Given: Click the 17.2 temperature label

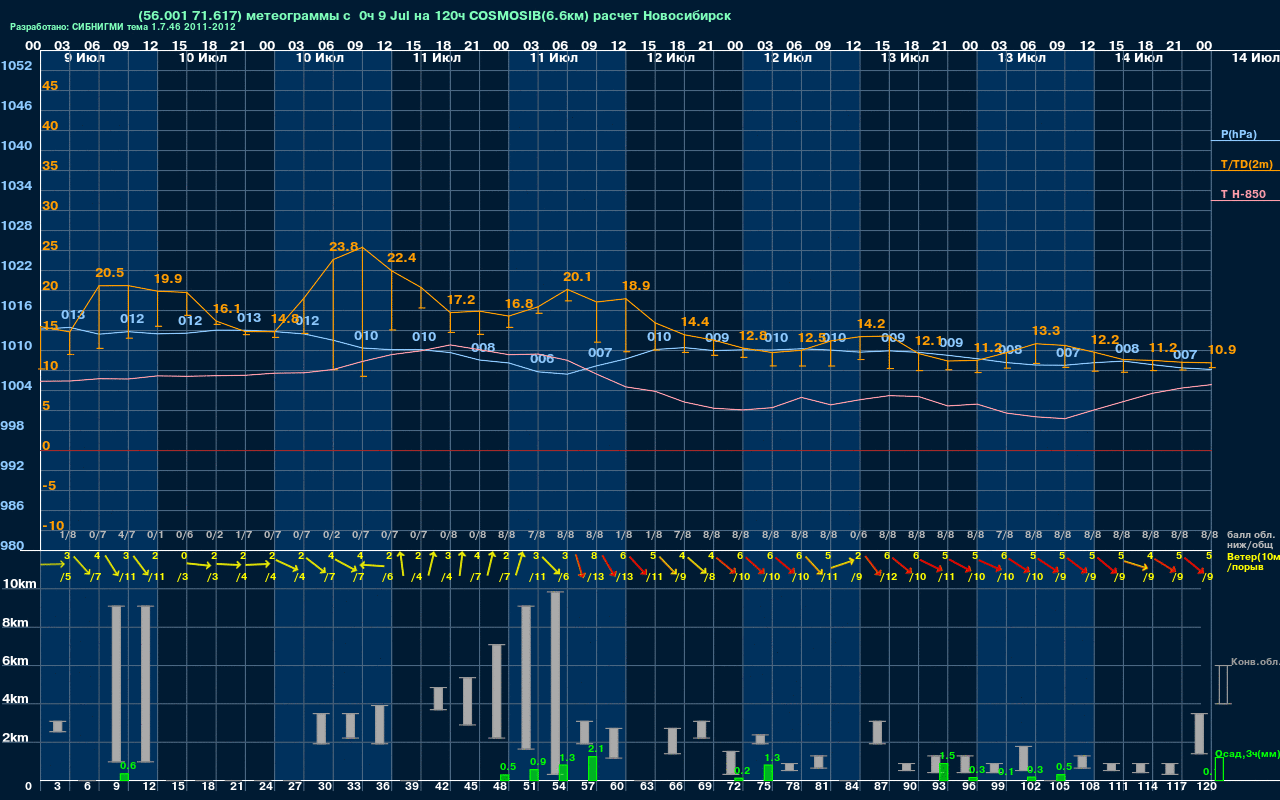Looking at the screenshot, I should coord(460,299).
